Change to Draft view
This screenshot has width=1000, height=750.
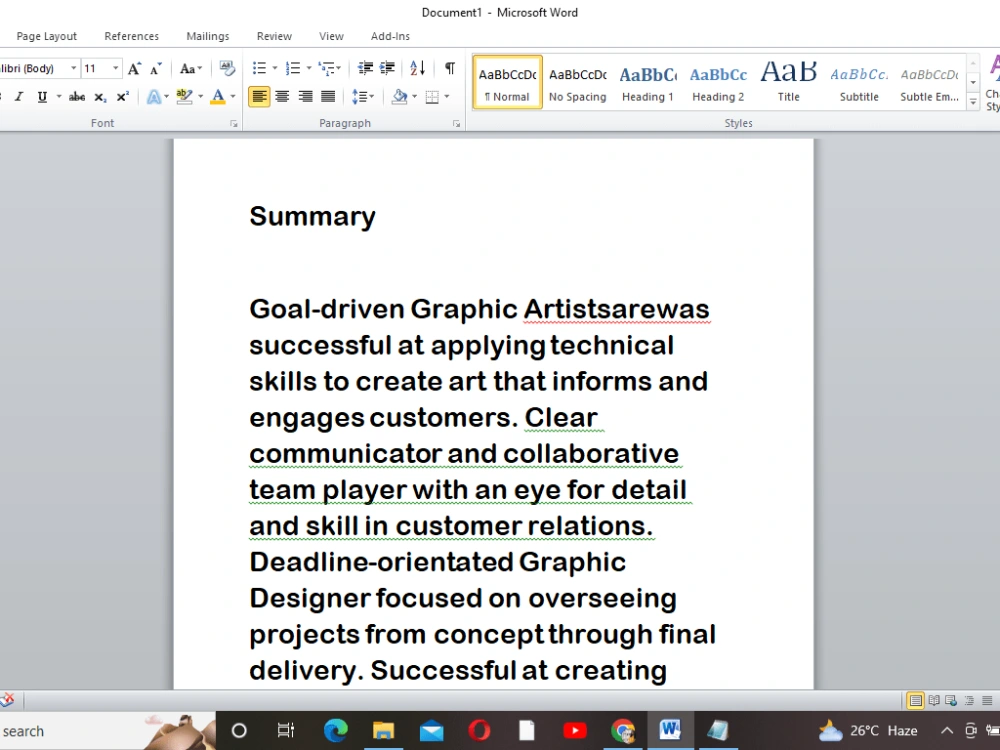[x=987, y=701]
